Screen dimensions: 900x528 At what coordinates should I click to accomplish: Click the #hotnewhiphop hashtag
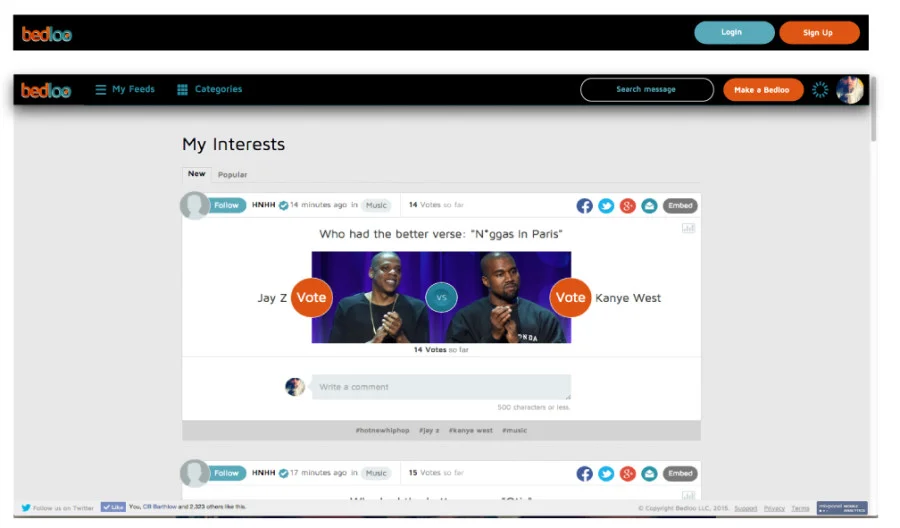pos(382,430)
